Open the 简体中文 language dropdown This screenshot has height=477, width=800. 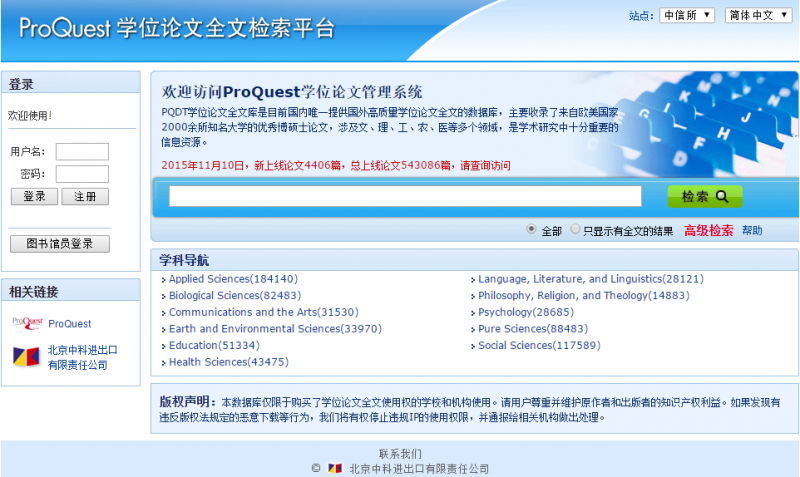tap(758, 15)
